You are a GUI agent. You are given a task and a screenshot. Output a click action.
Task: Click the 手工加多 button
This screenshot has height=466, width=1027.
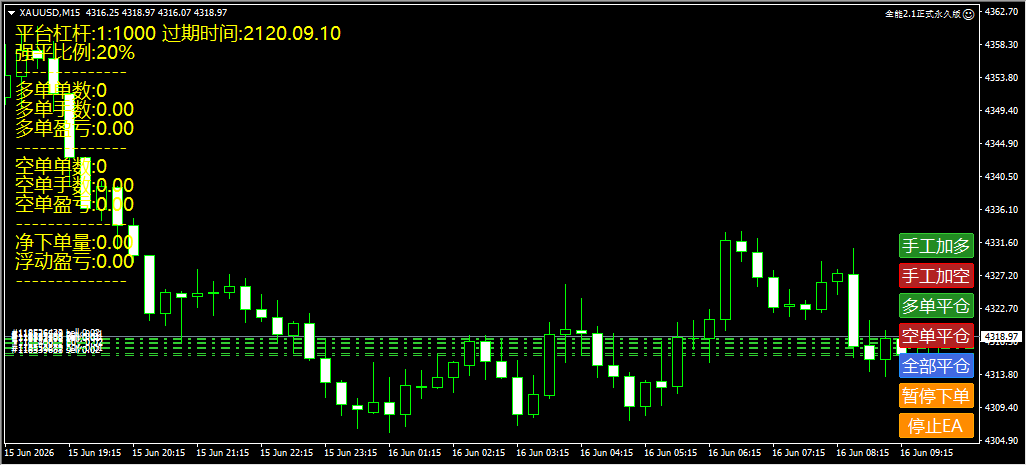pos(936,246)
